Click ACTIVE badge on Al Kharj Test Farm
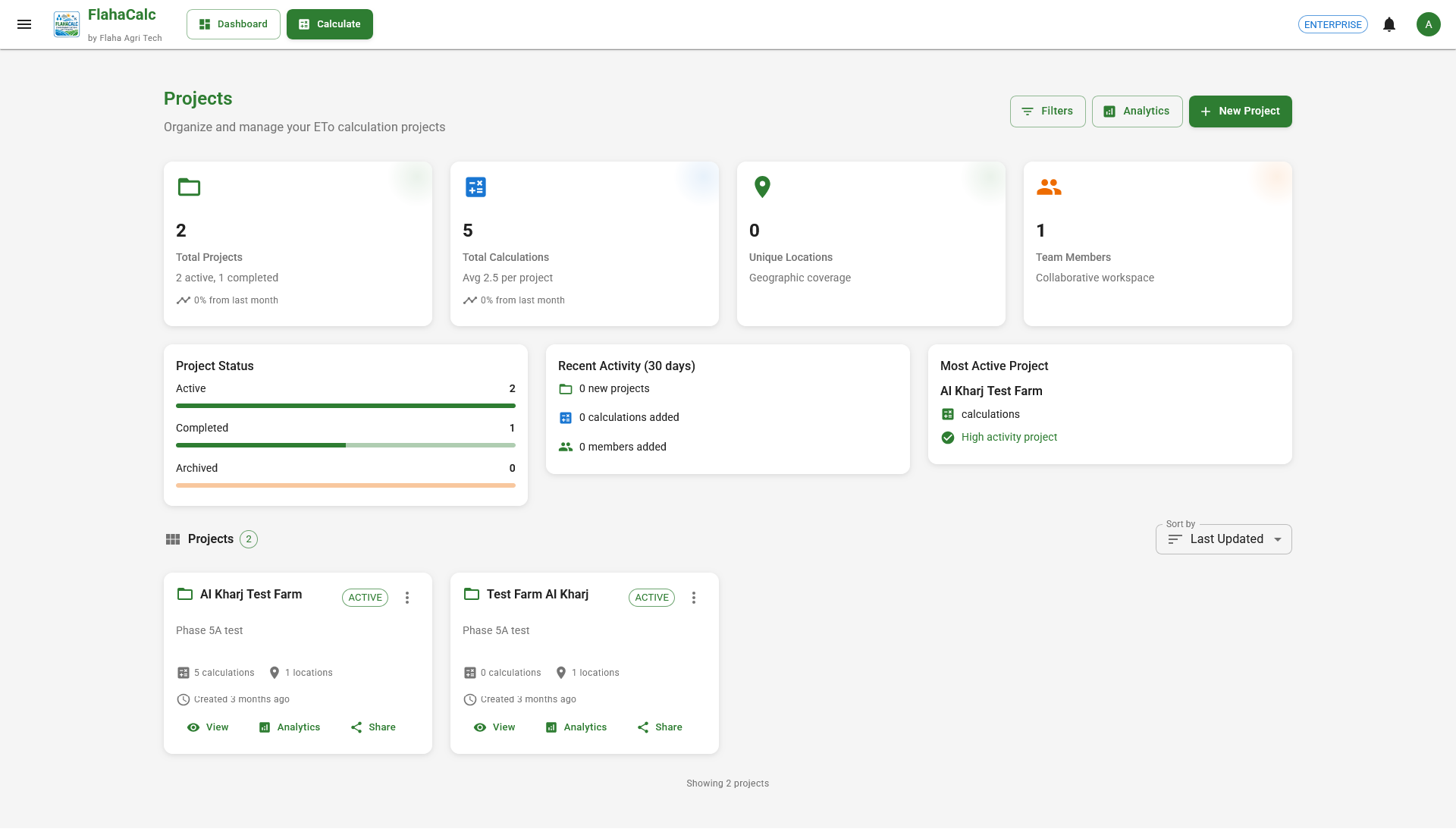 [x=366, y=598]
